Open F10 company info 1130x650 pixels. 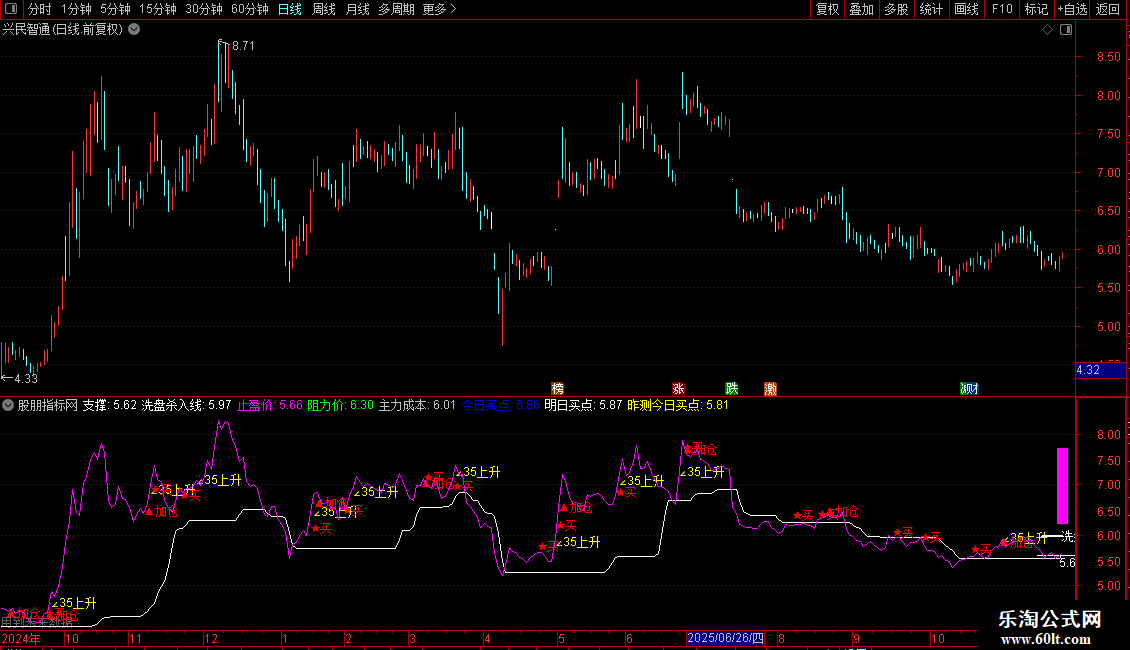(1002, 9)
